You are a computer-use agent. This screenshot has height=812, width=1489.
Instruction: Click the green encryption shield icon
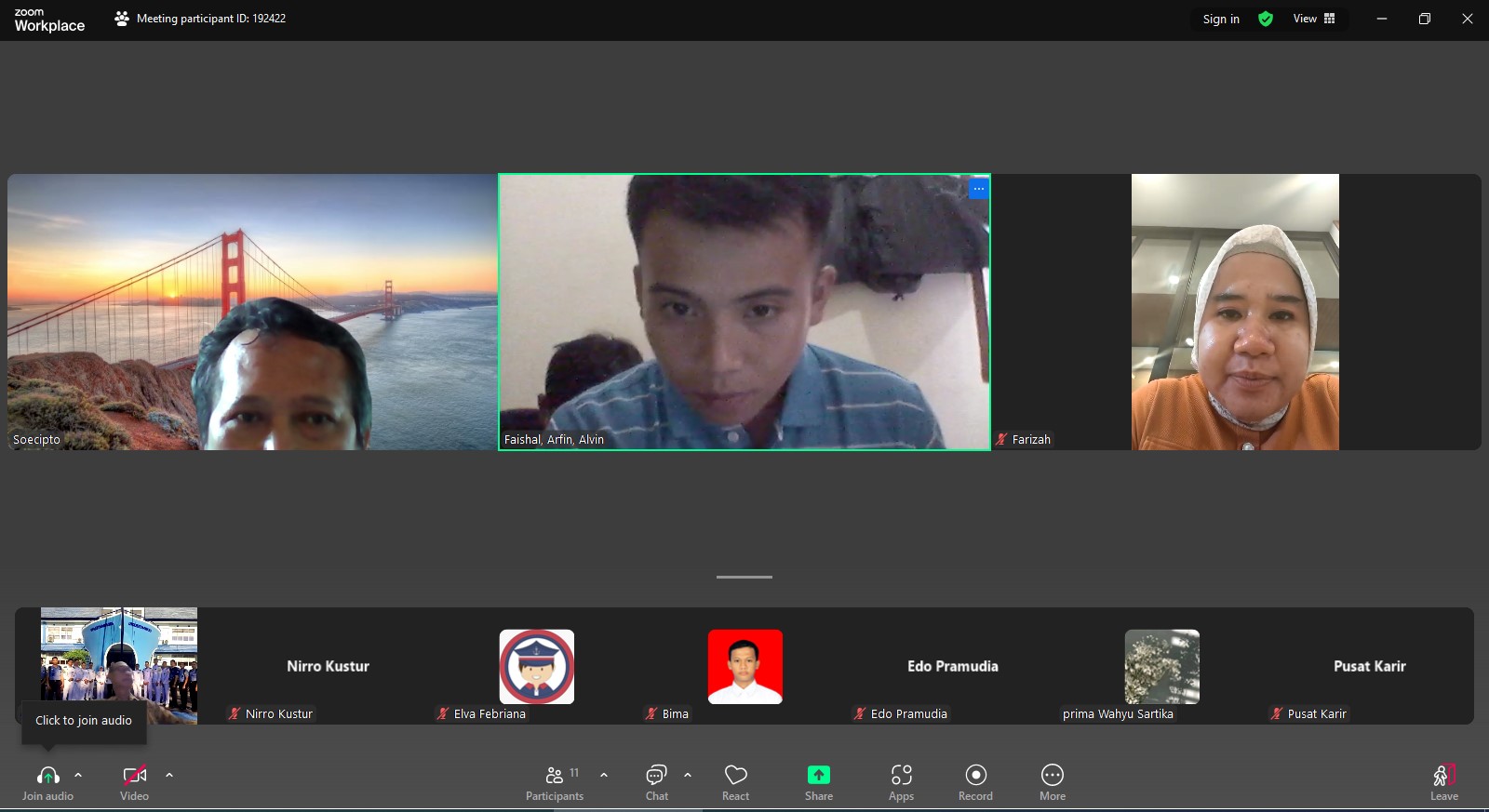(x=1266, y=19)
